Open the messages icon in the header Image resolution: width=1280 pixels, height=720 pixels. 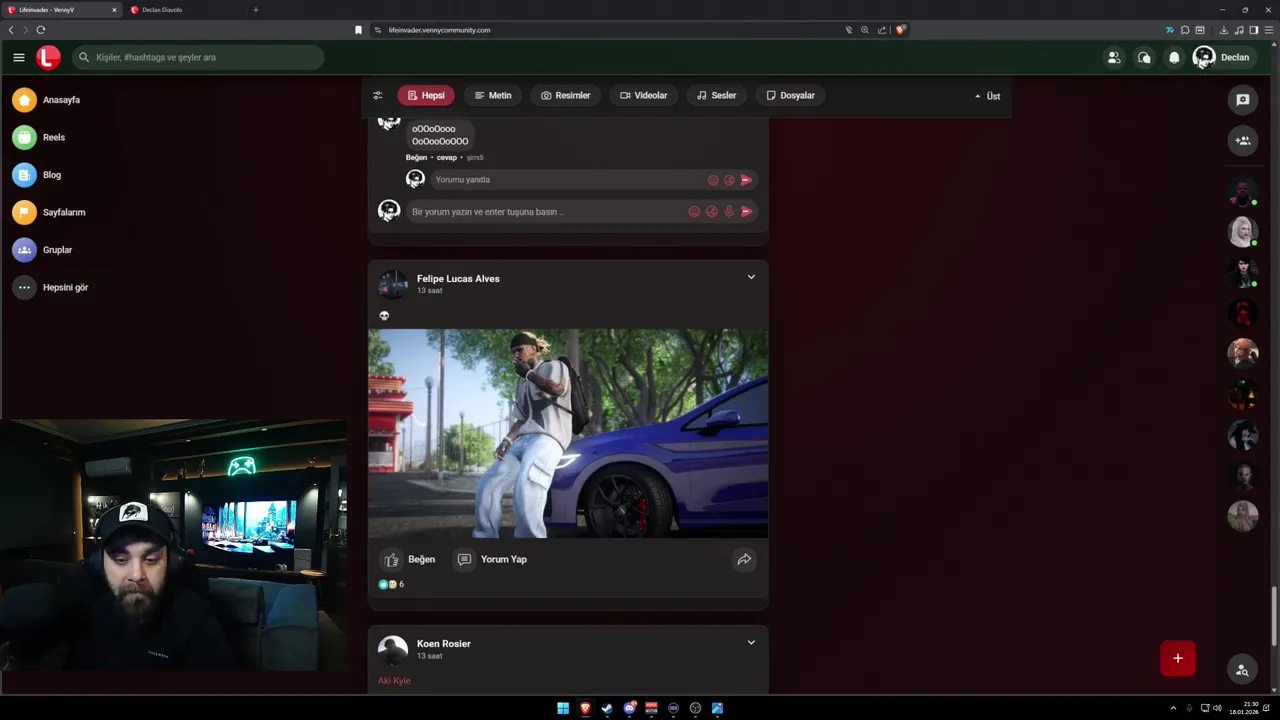(x=1144, y=57)
